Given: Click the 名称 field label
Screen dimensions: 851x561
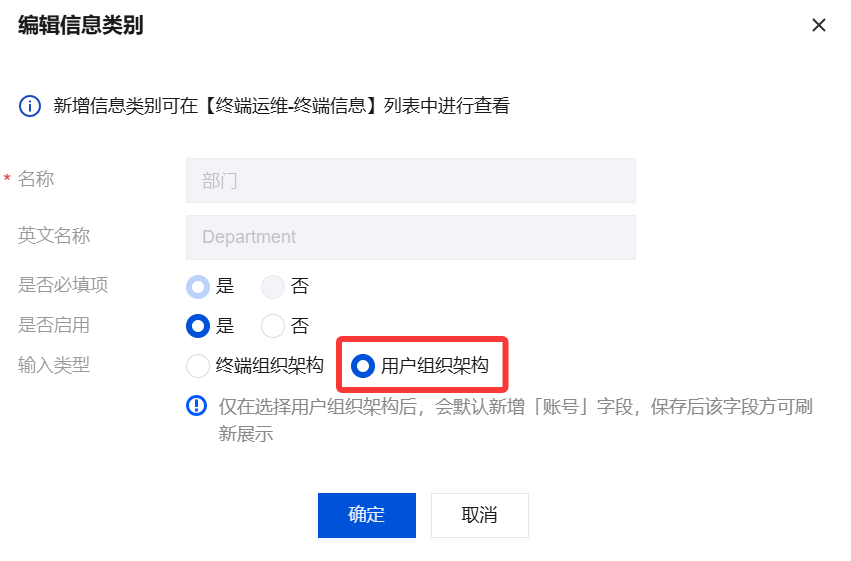Looking at the screenshot, I should [36, 180].
